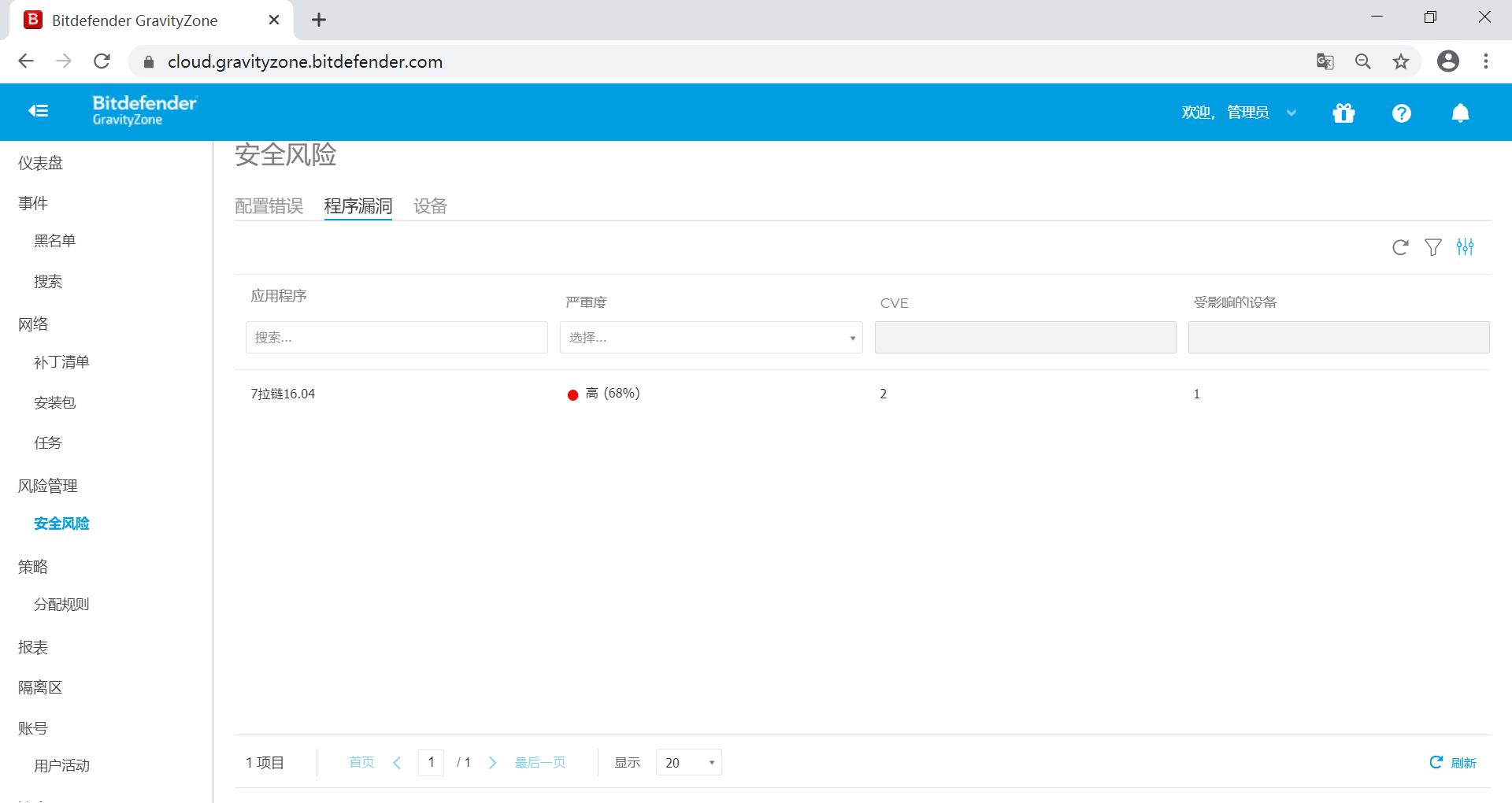The image size is (1512, 803).
Task: Open the help question mark icon
Action: [x=1401, y=113]
